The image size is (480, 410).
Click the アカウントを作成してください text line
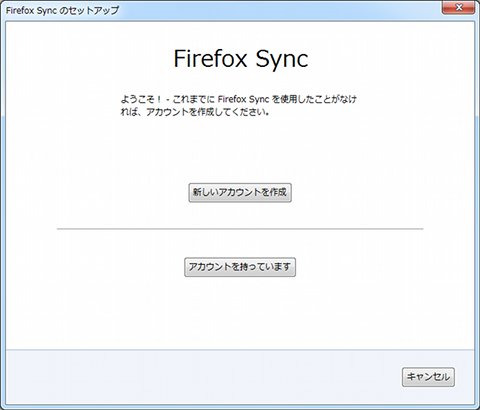(x=195, y=112)
